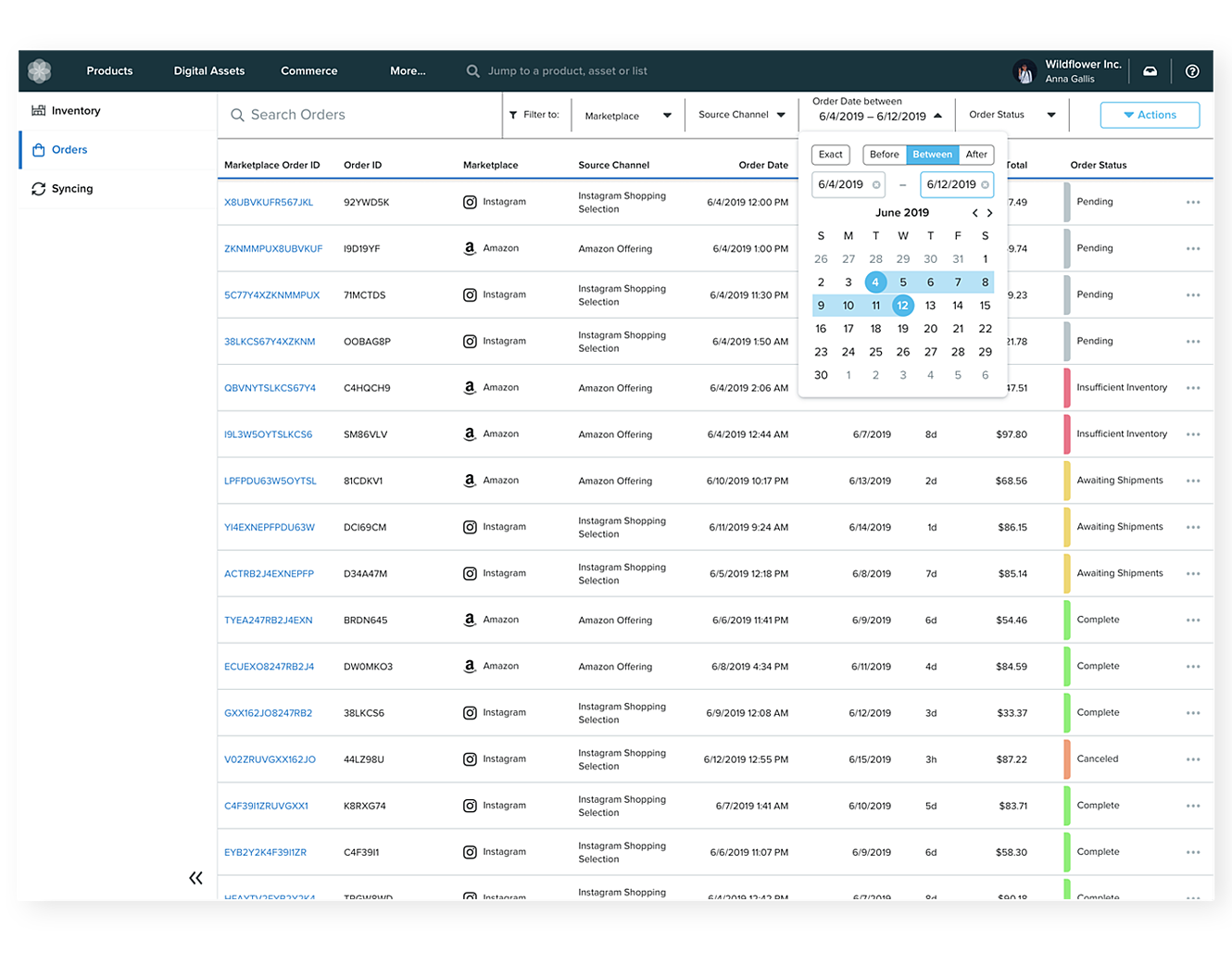Click Order ID cell DWOMKO3
The width and height of the screenshot is (1232, 977).
click(x=368, y=667)
